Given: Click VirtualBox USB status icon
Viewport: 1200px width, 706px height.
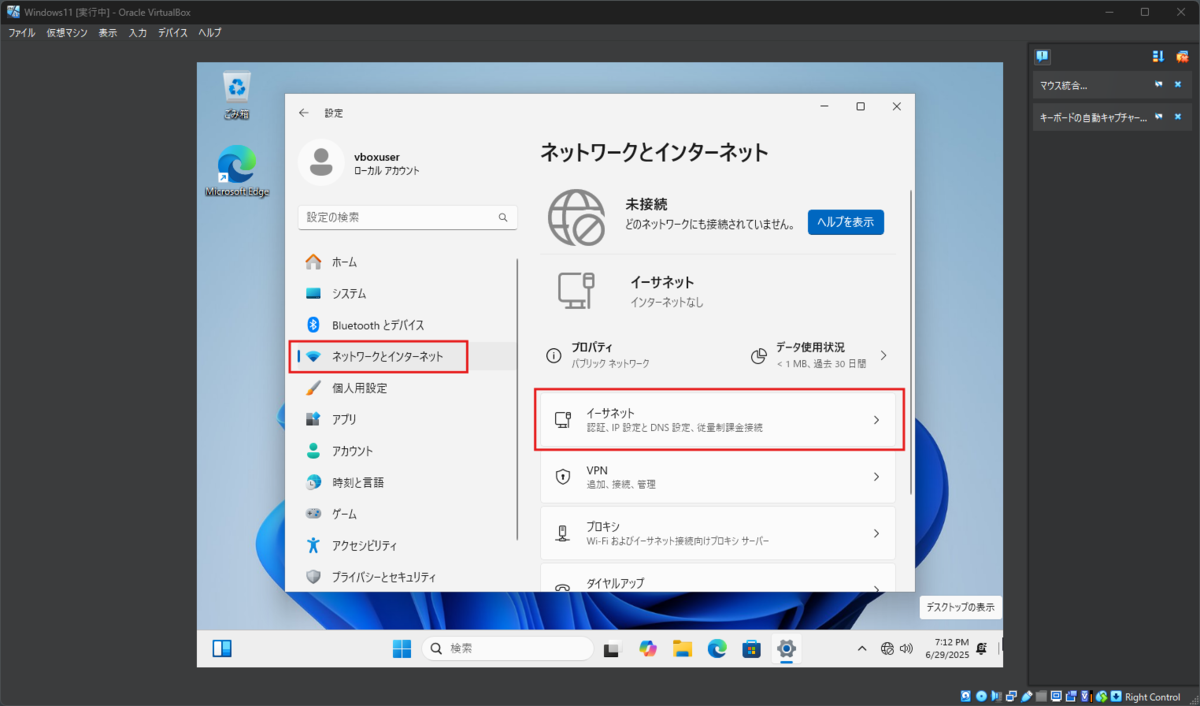Looking at the screenshot, I should coord(1026,697).
